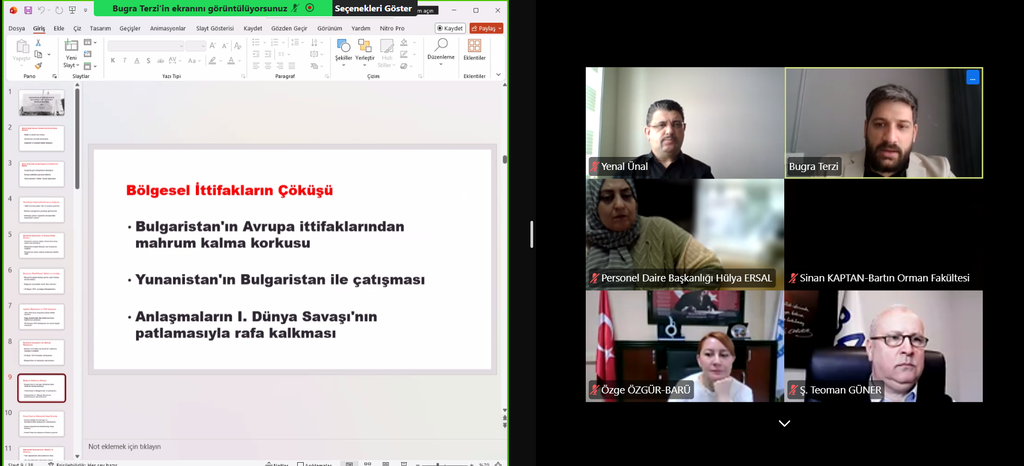Click the Cut scissors icon in Pano
This screenshot has height=466, width=1024.
pyautogui.click(x=38, y=43)
